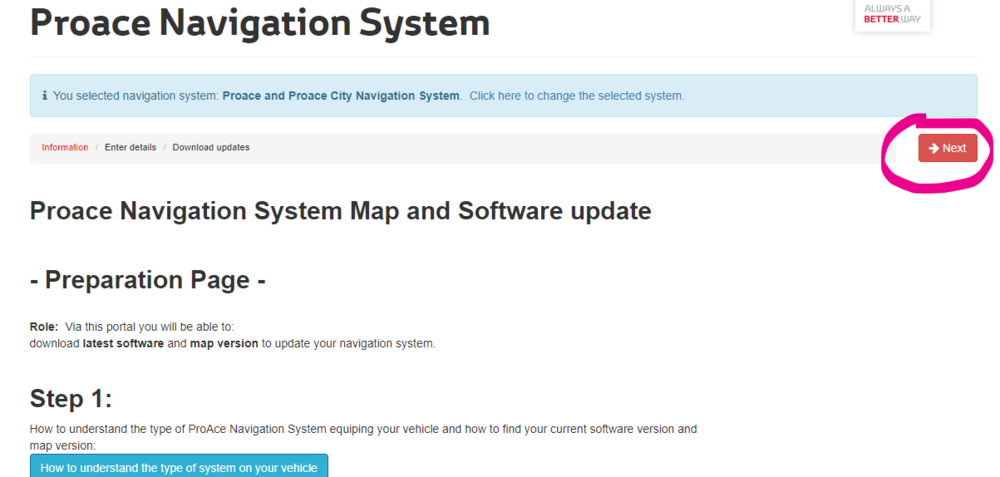Click the 'Step 1:' heading

point(71,399)
